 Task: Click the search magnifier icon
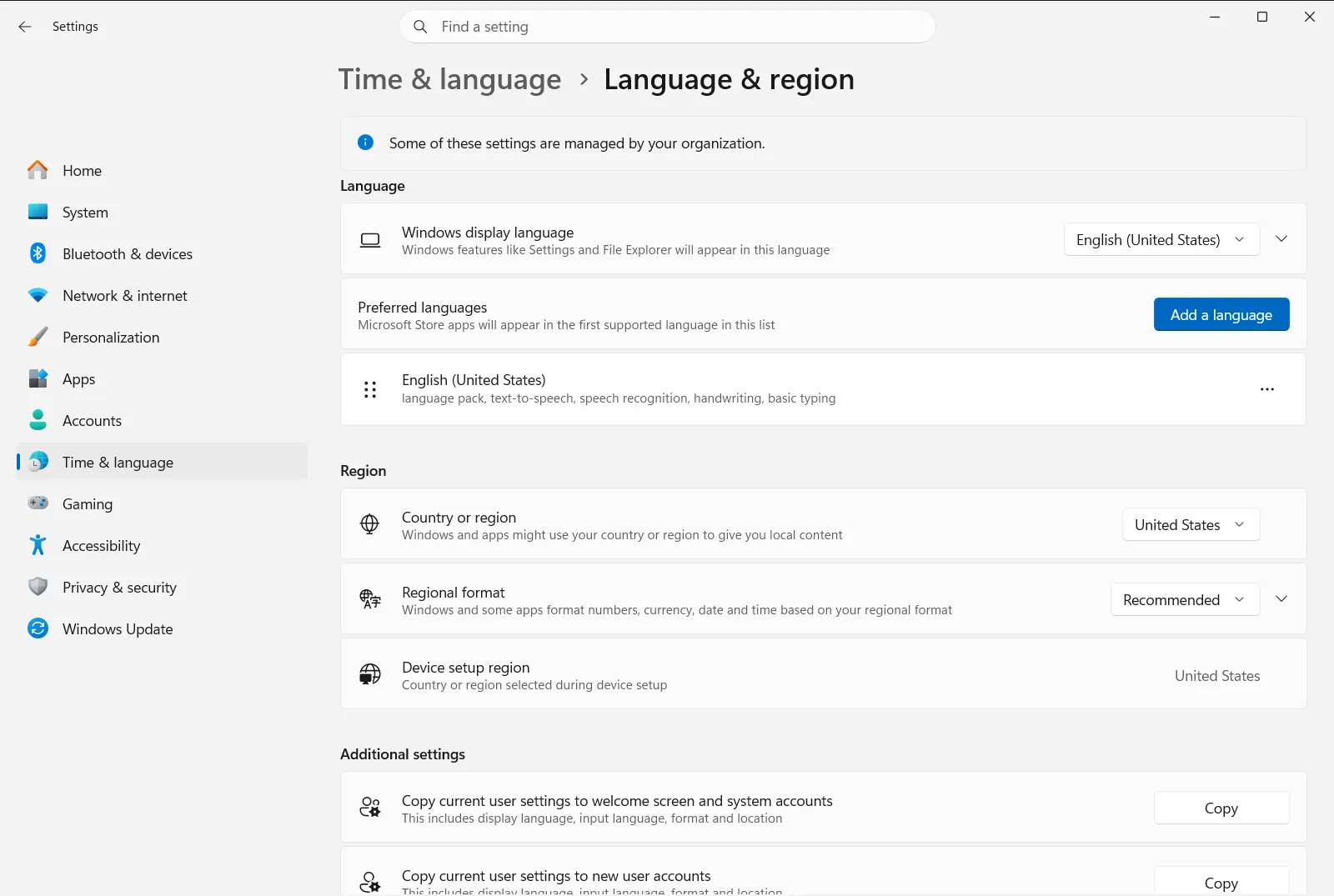pyautogui.click(x=420, y=27)
